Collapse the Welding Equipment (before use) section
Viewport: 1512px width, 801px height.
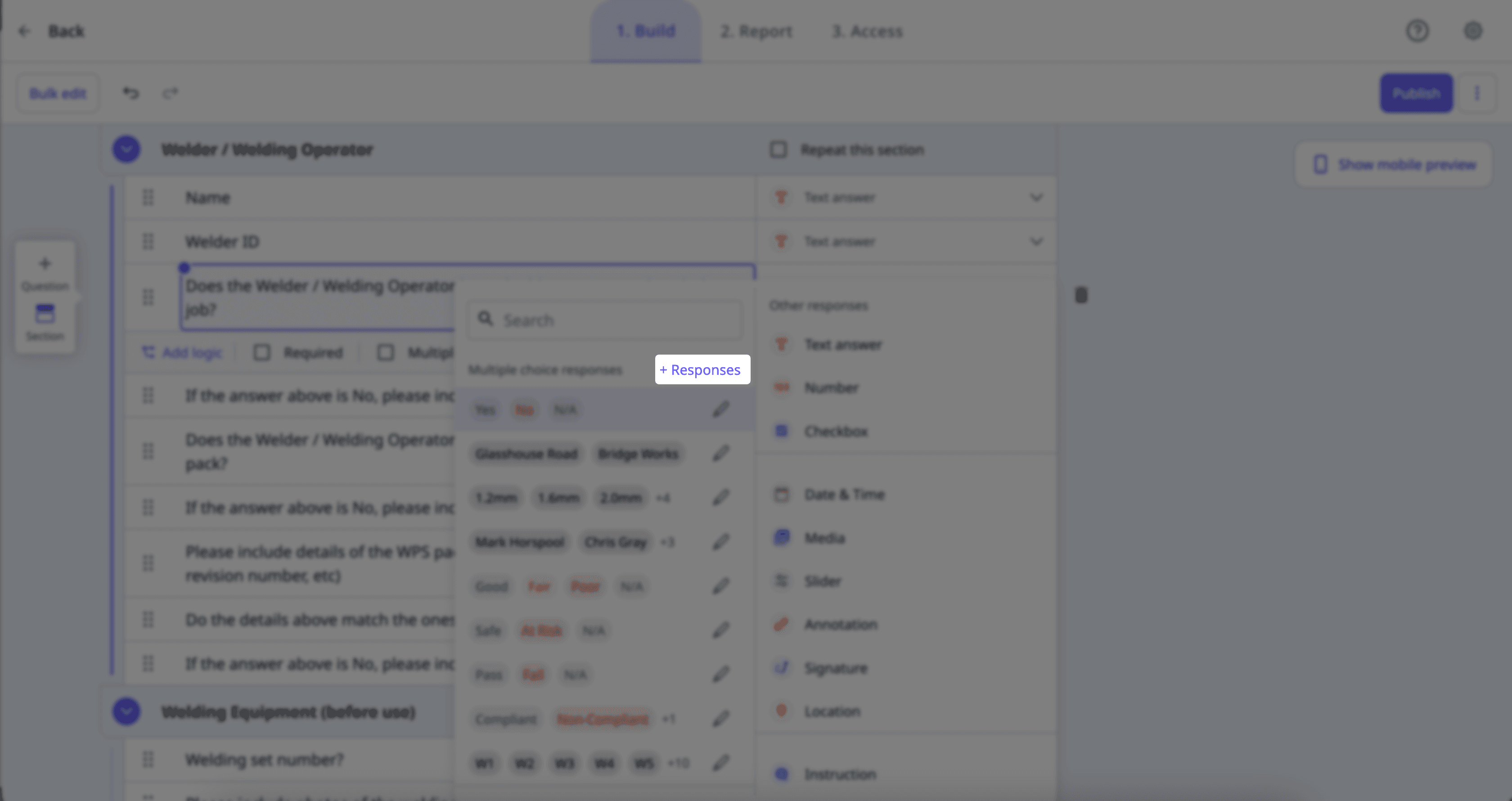(x=126, y=712)
